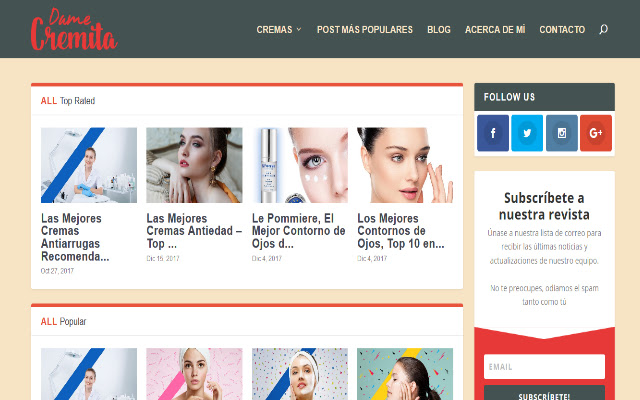This screenshot has width=640, height=400.
Task: Focus the EMAIL input field
Action: (544, 367)
